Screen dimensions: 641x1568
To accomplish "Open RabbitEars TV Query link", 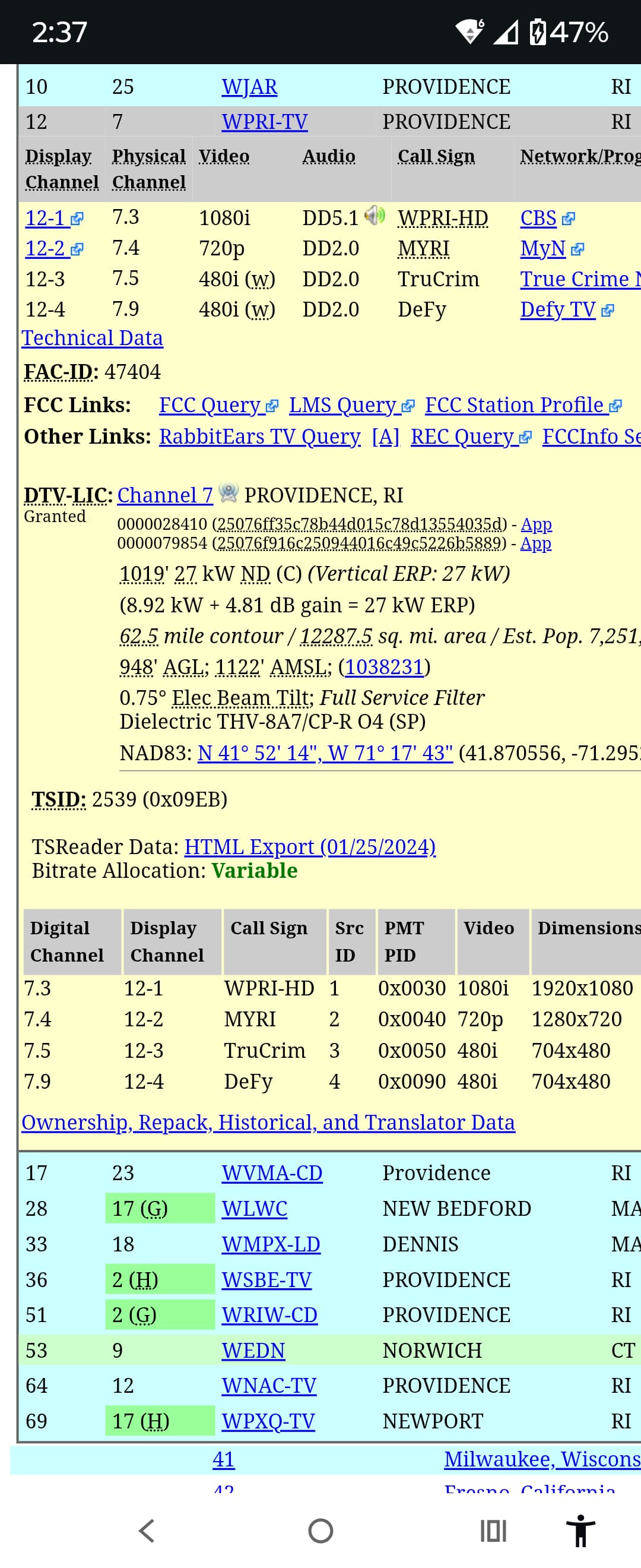I will [x=260, y=437].
